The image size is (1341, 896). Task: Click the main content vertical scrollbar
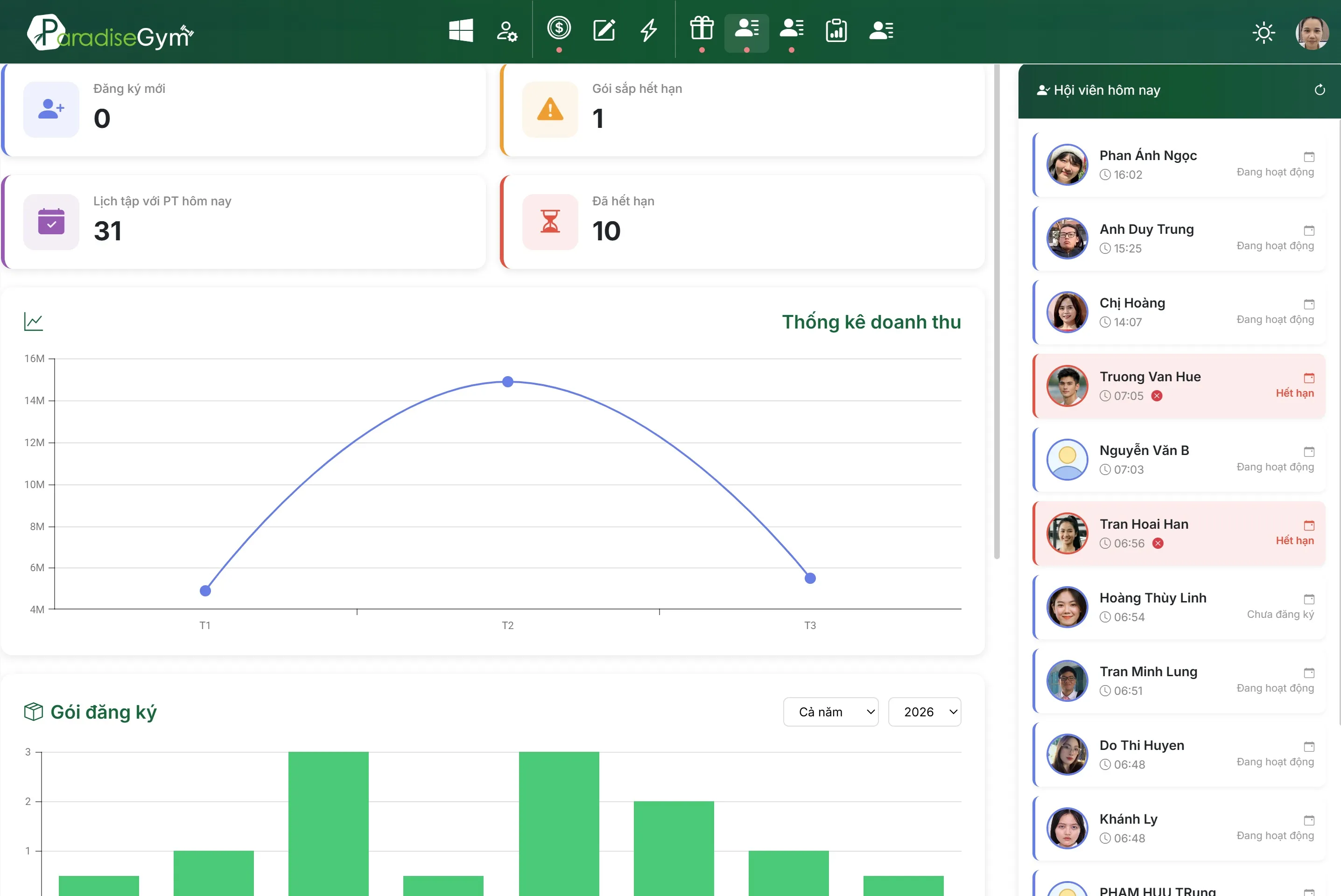(997, 311)
